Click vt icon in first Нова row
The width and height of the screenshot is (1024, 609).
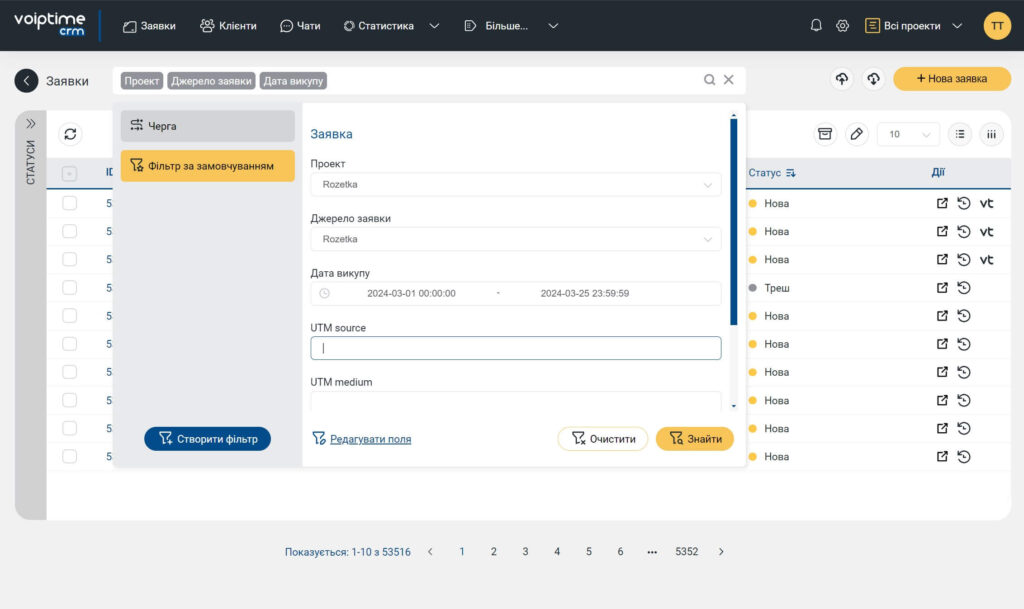(x=986, y=203)
